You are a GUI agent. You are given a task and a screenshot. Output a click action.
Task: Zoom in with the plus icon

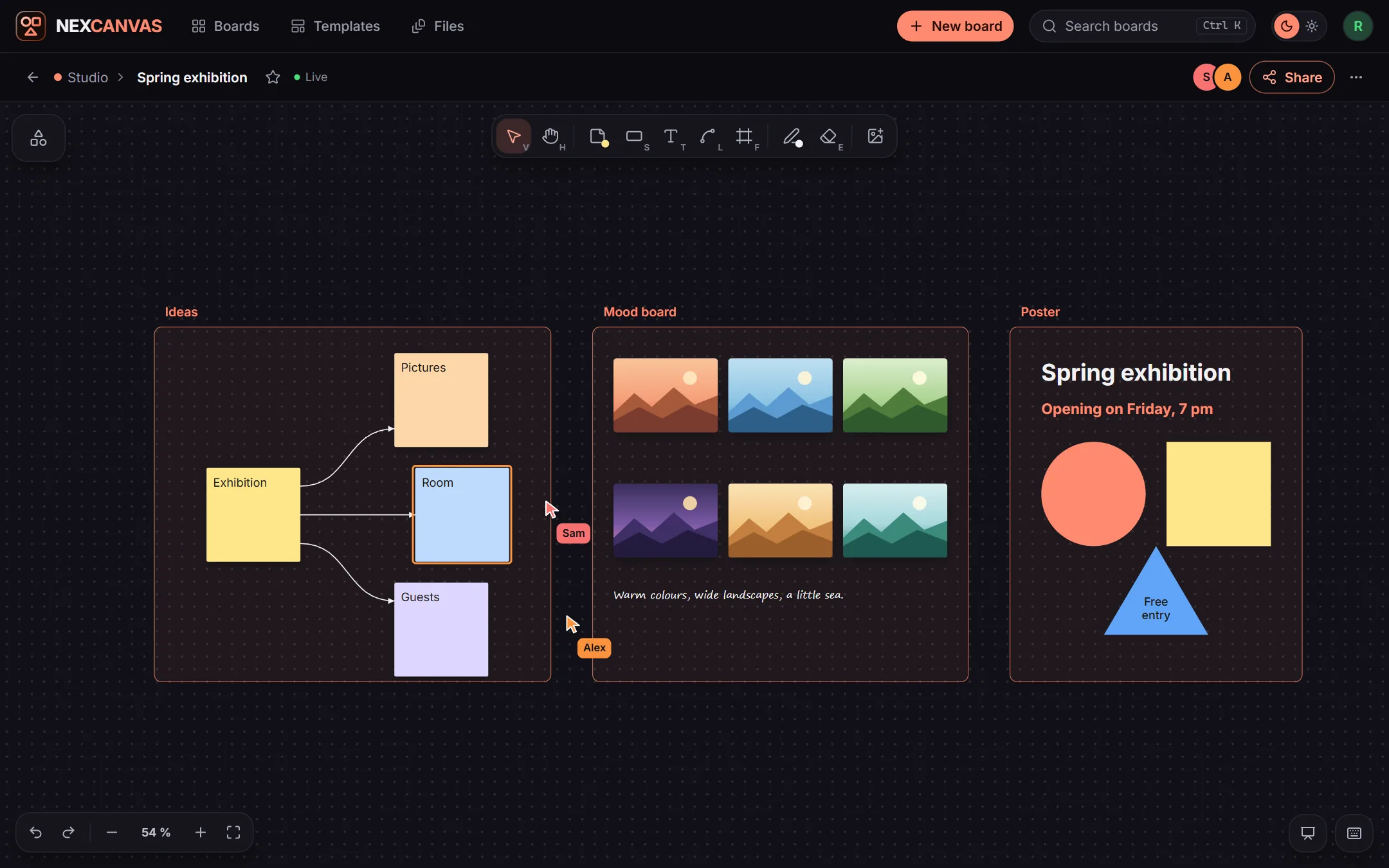click(x=201, y=833)
